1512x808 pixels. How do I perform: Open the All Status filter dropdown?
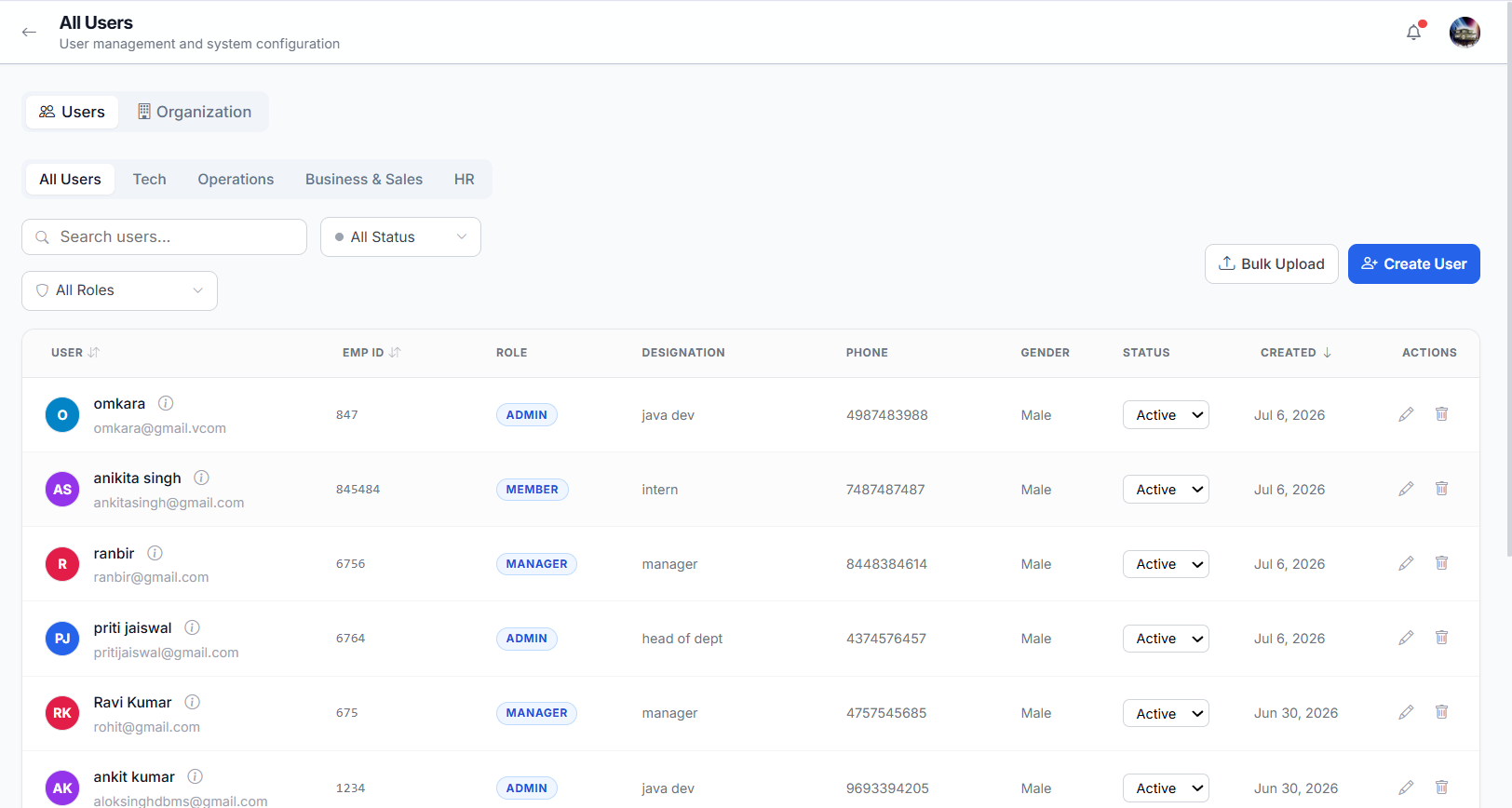(x=400, y=236)
